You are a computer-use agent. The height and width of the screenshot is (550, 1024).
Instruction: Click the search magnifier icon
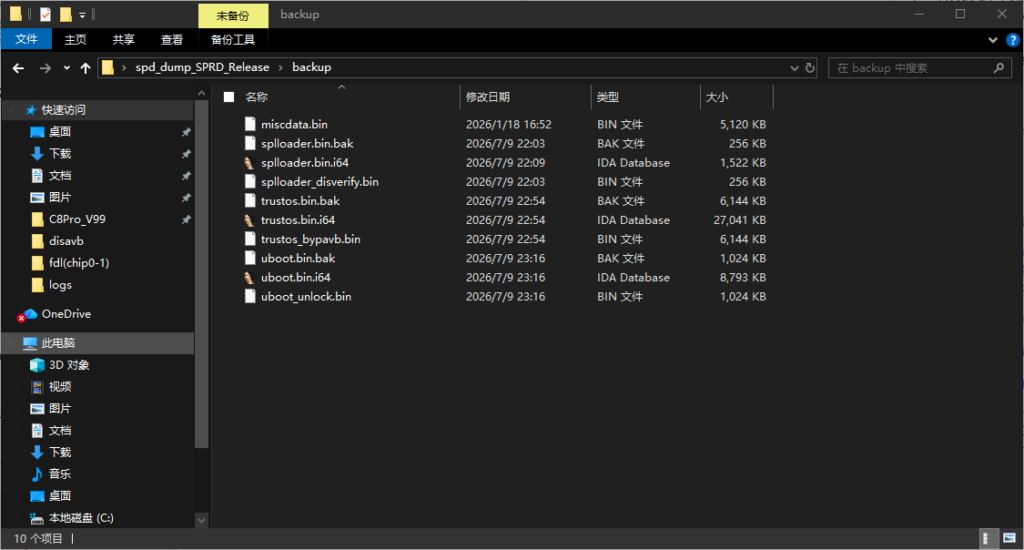coord(998,68)
